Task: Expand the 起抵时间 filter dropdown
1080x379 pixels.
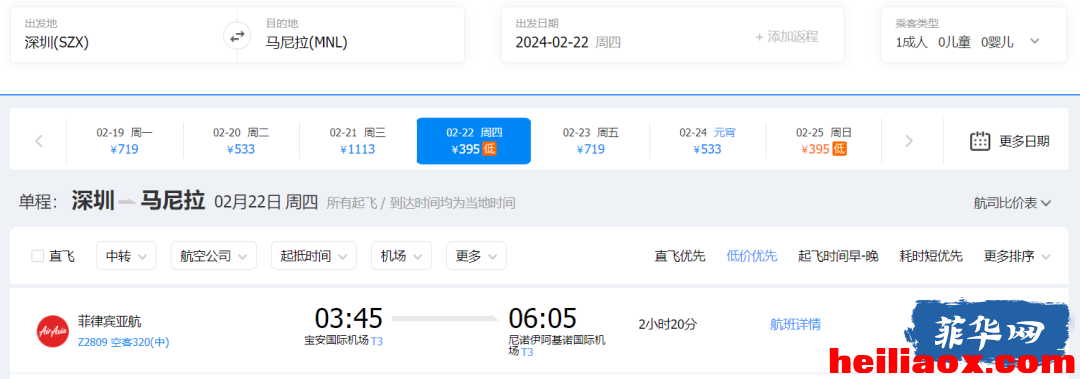Action: coord(313,256)
